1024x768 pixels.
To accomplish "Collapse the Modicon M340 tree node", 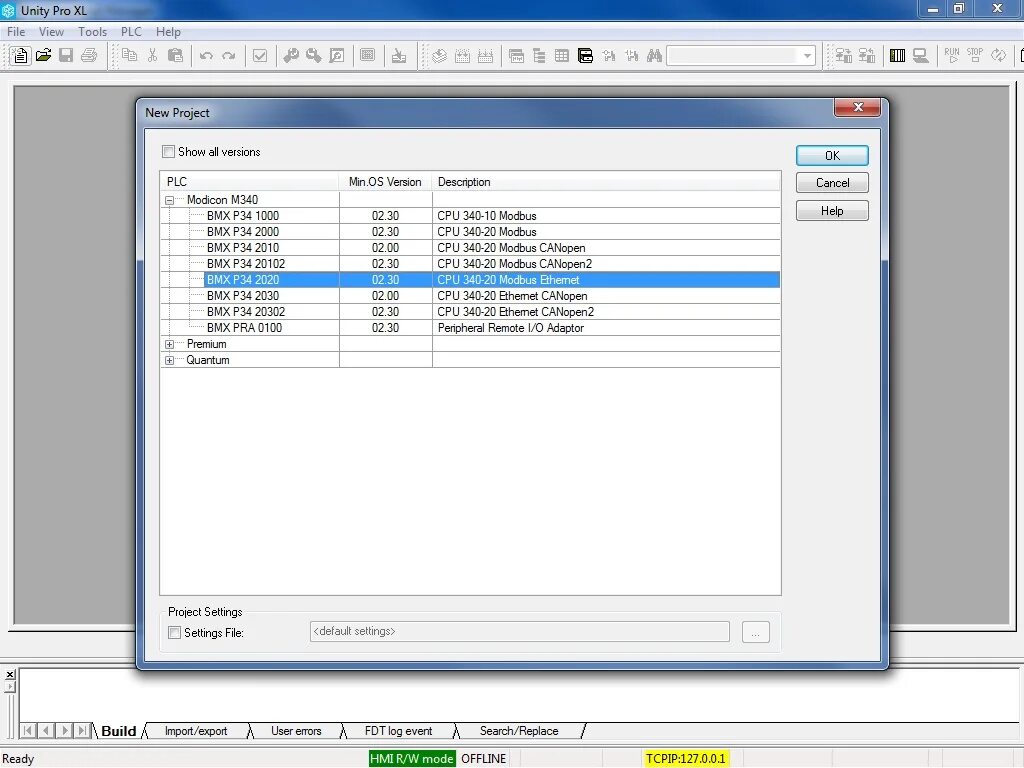I will [x=170, y=200].
